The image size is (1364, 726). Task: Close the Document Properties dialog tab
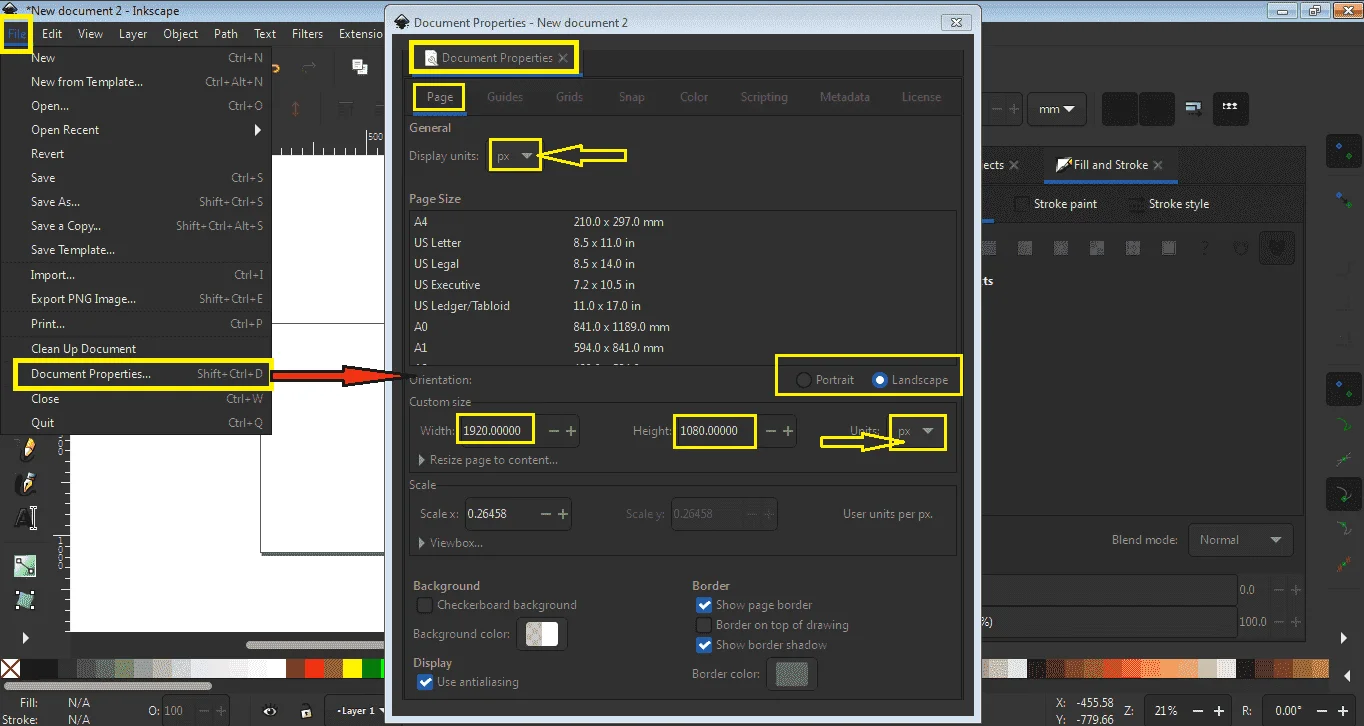(563, 58)
